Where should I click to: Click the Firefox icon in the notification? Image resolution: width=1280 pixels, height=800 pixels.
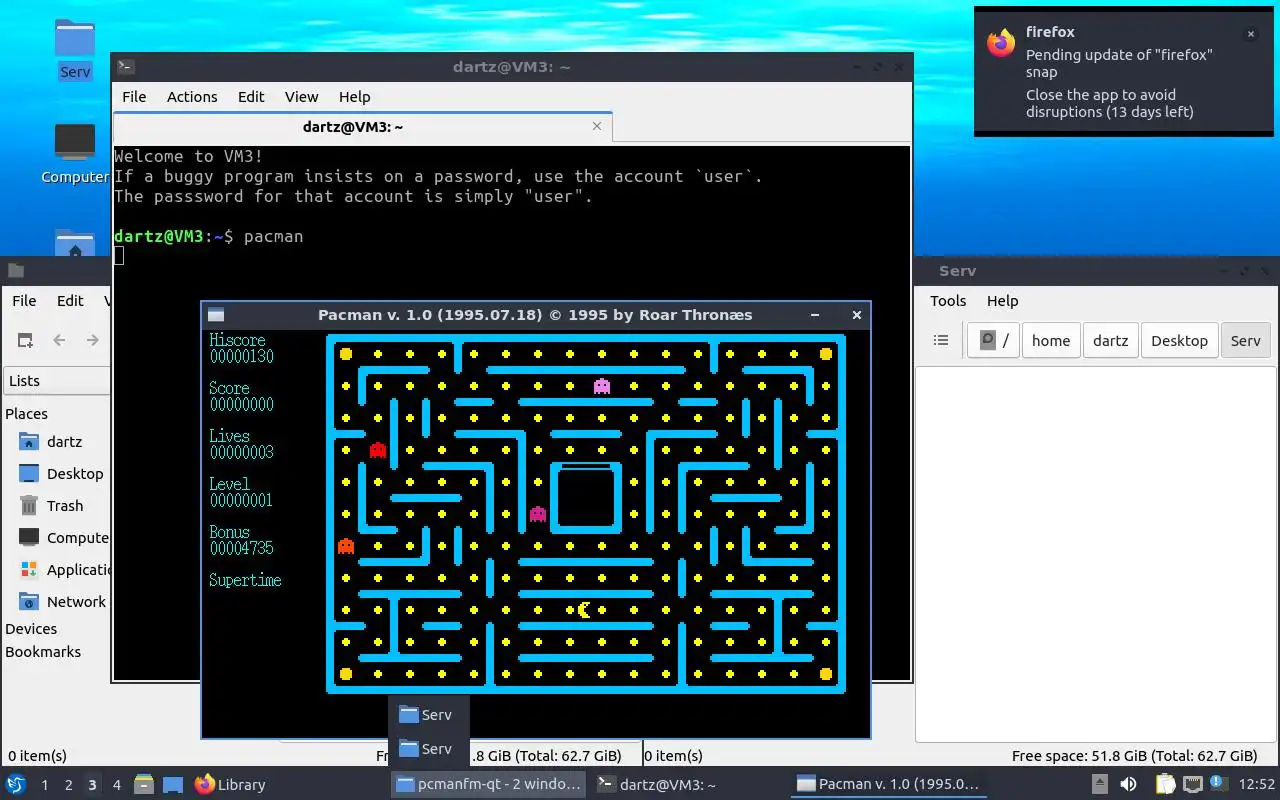[x=1001, y=43]
